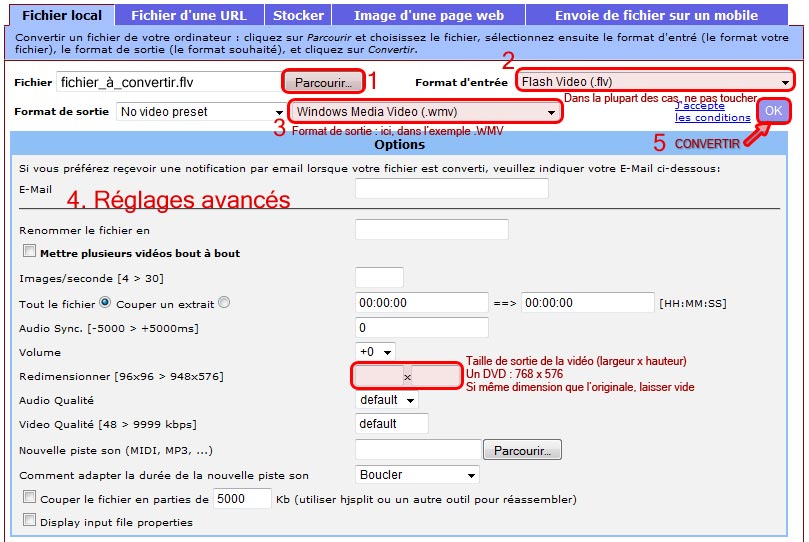809x542 pixels.
Task: Click the Fichier name input field
Action: point(169,83)
